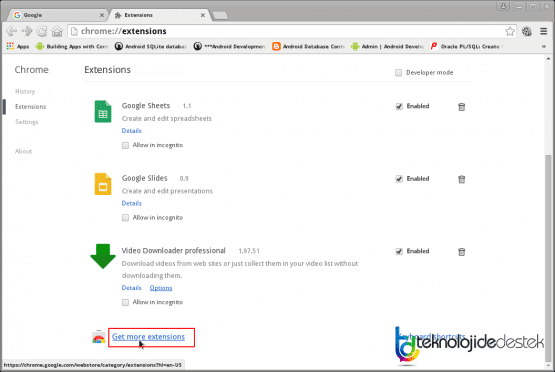This screenshot has height=372, width=555.
Task: Go back with the browser back arrow
Action: (x=11, y=31)
